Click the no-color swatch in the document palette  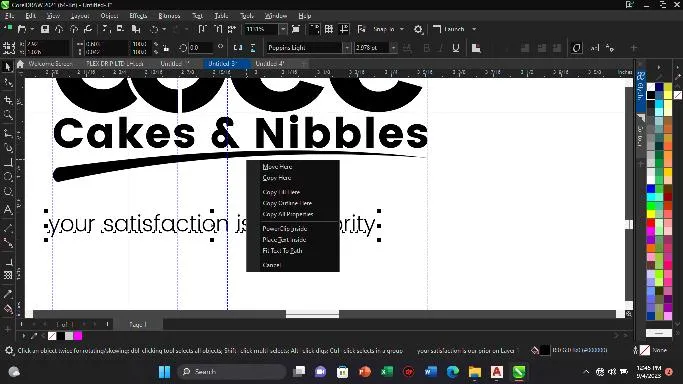click(52, 336)
